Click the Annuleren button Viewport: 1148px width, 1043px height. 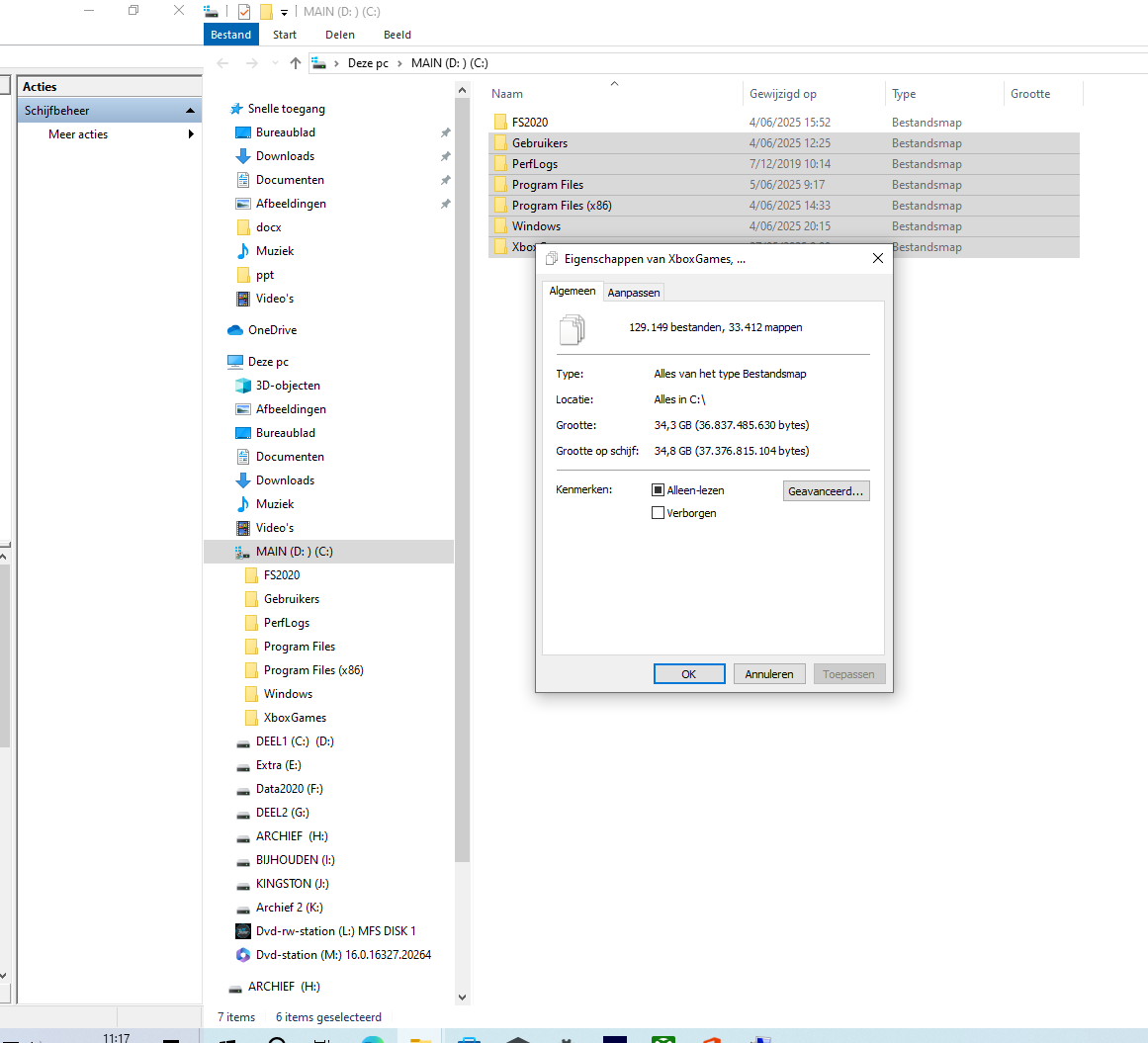[x=768, y=674]
